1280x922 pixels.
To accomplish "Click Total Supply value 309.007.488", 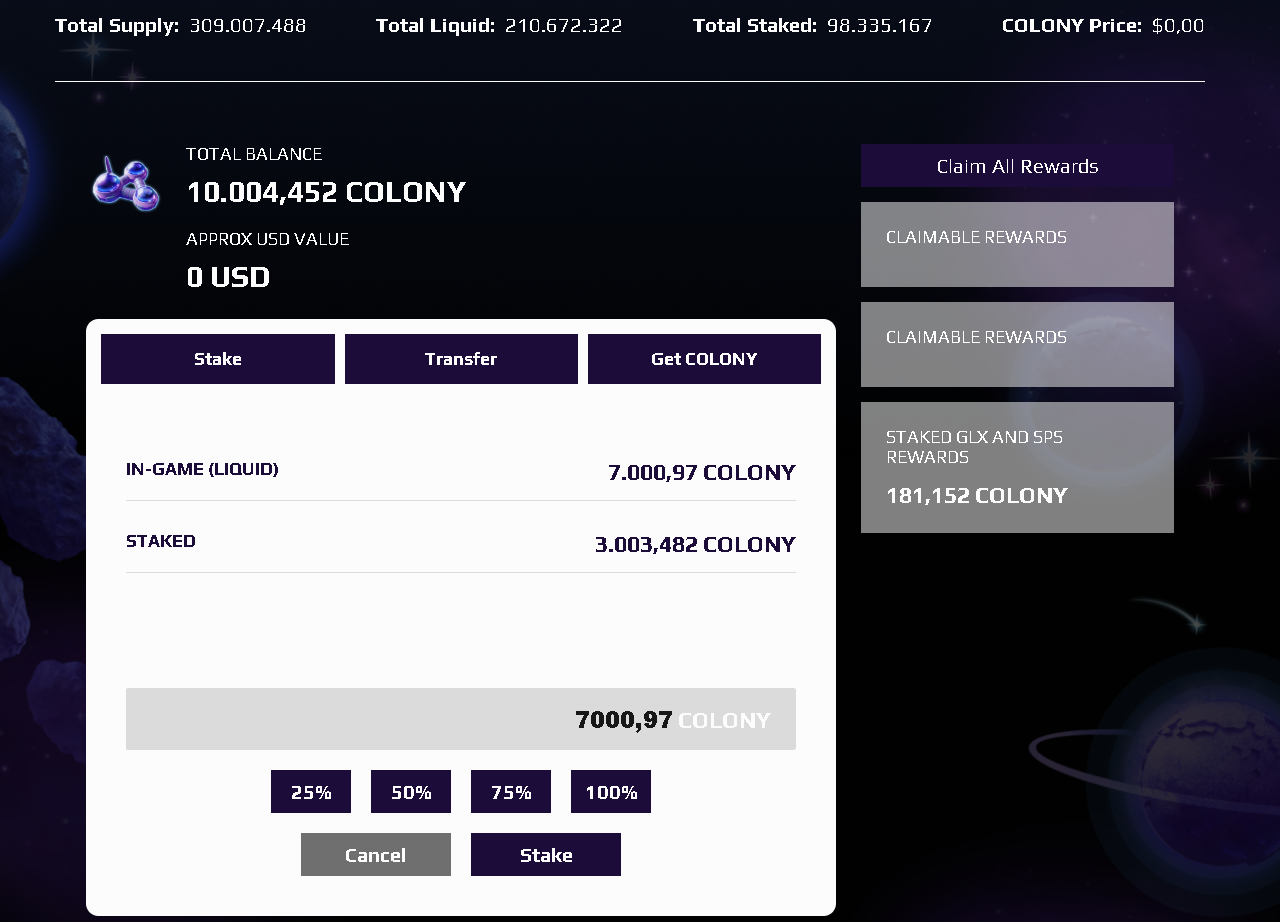I will (248, 26).
